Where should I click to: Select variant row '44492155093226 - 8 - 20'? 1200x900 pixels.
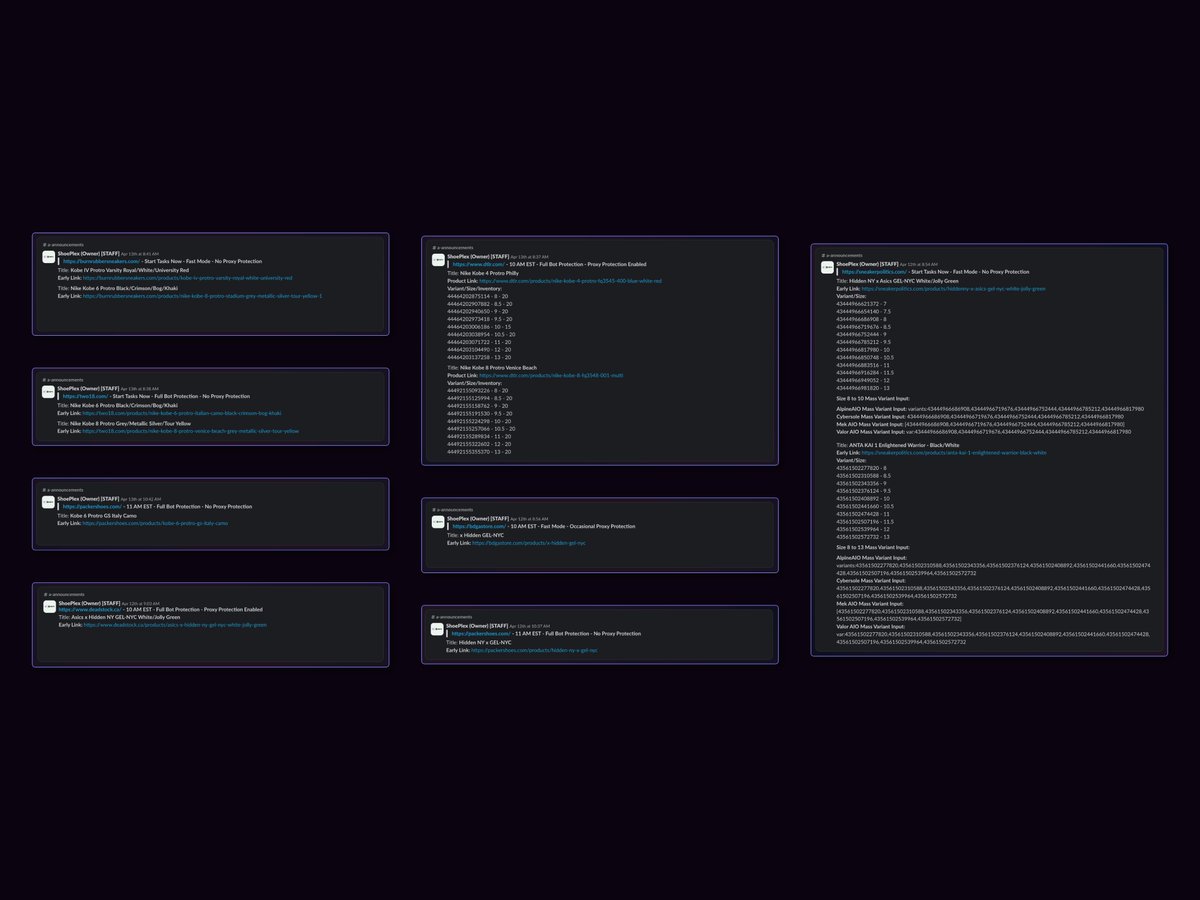[x=478, y=391]
